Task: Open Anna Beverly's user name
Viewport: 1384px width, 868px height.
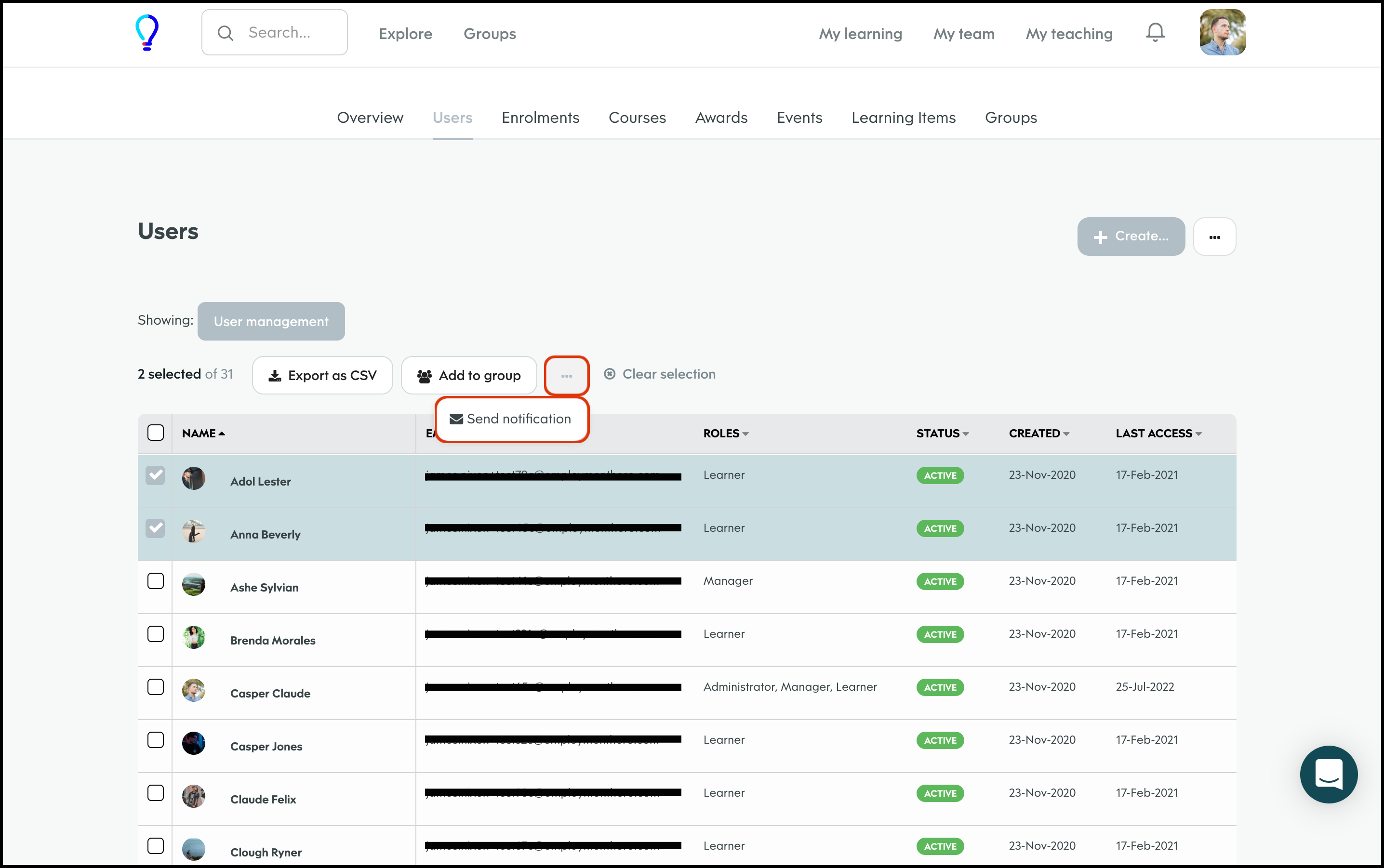Action: 266,535
